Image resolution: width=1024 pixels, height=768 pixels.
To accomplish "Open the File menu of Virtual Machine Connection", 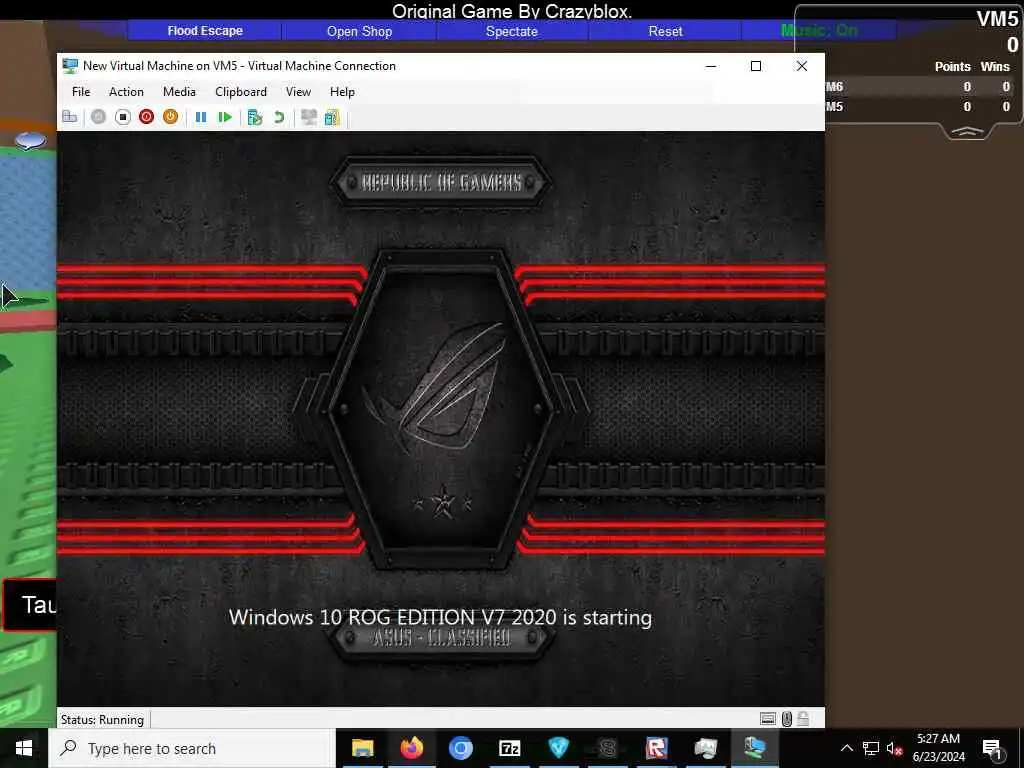I will click(x=81, y=91).
